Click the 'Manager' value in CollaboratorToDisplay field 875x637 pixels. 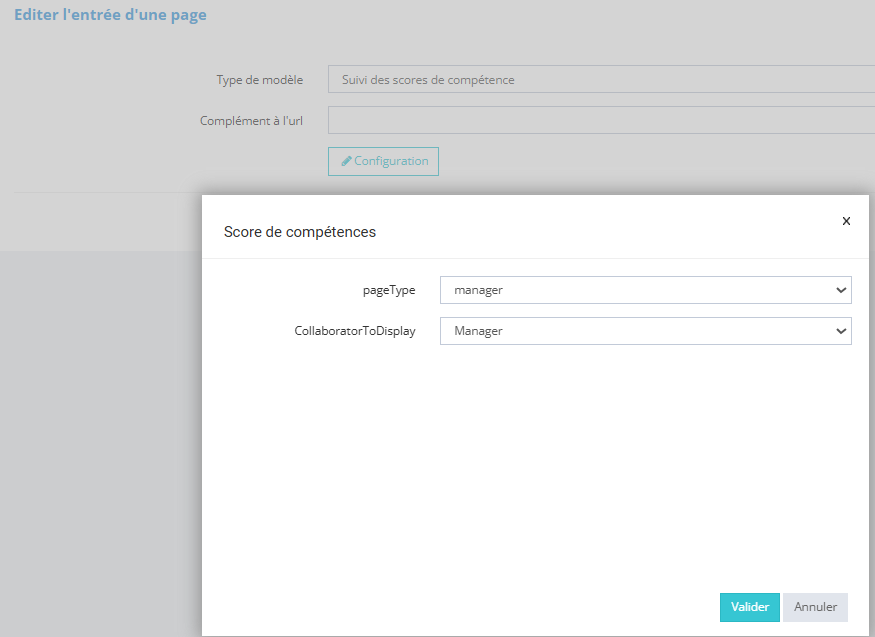click(x=478, y=331)
